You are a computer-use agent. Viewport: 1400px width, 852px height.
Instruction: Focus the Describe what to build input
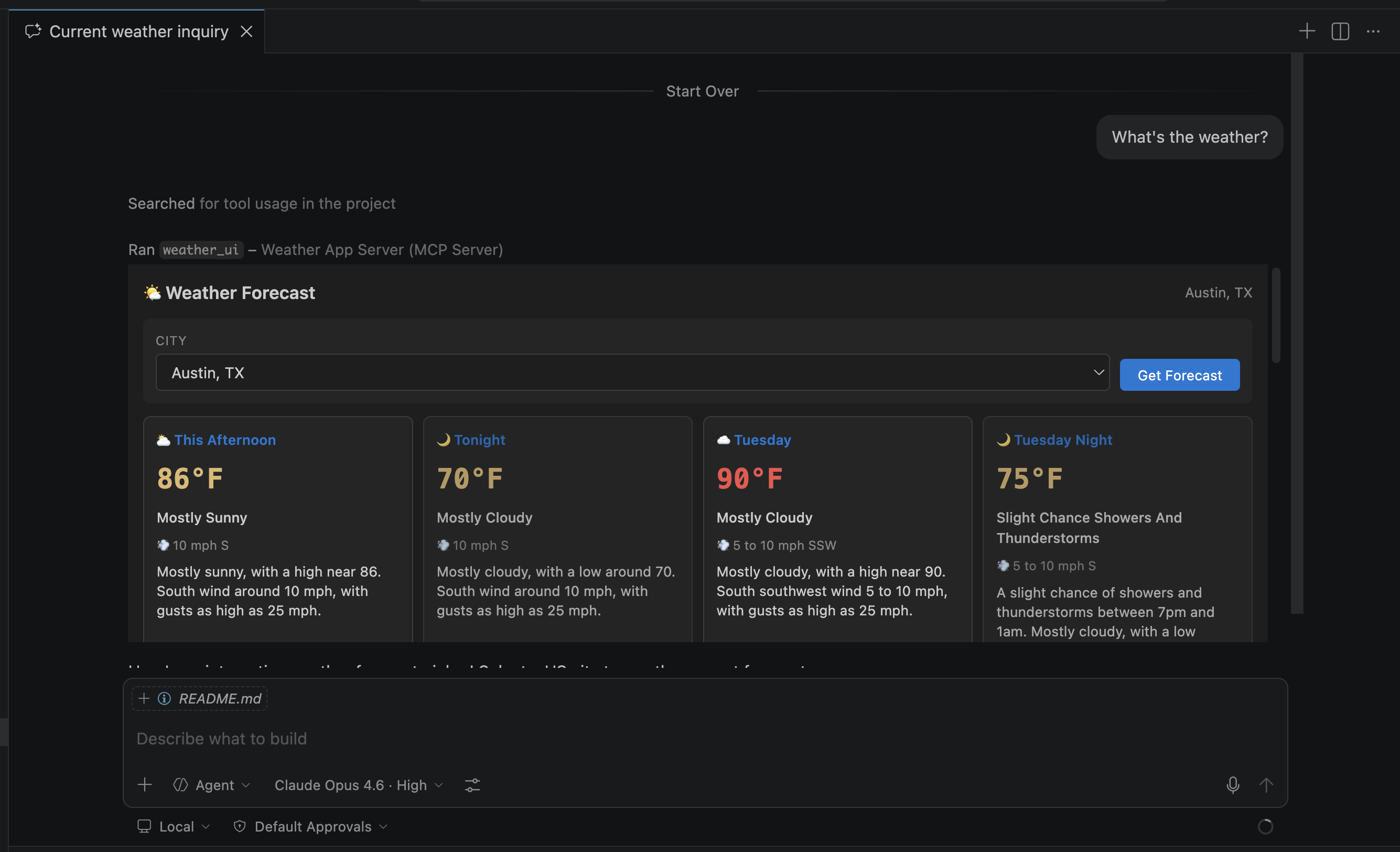[x=705, y=738]
